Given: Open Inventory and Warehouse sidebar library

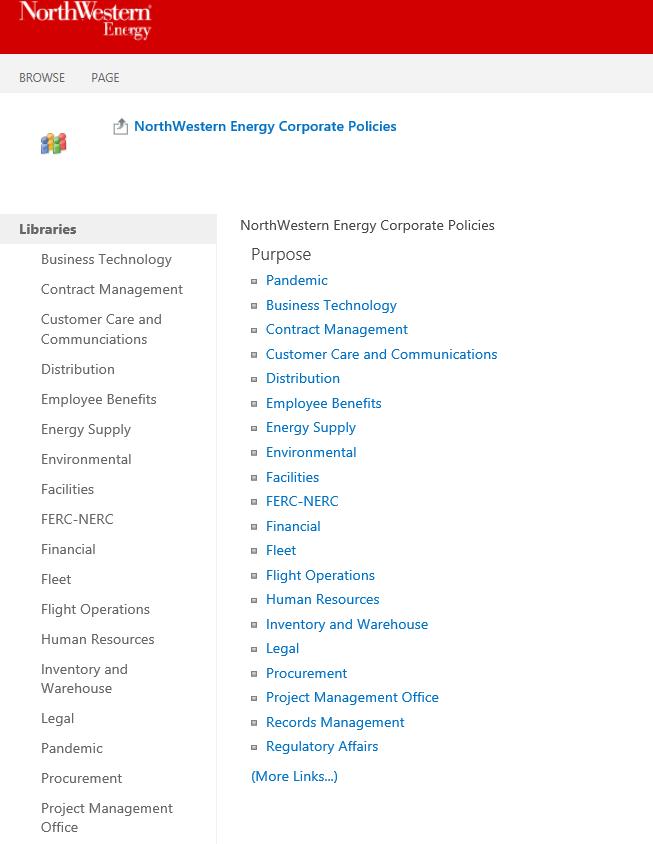Looking at the screenshot, I should coord(84,678).
